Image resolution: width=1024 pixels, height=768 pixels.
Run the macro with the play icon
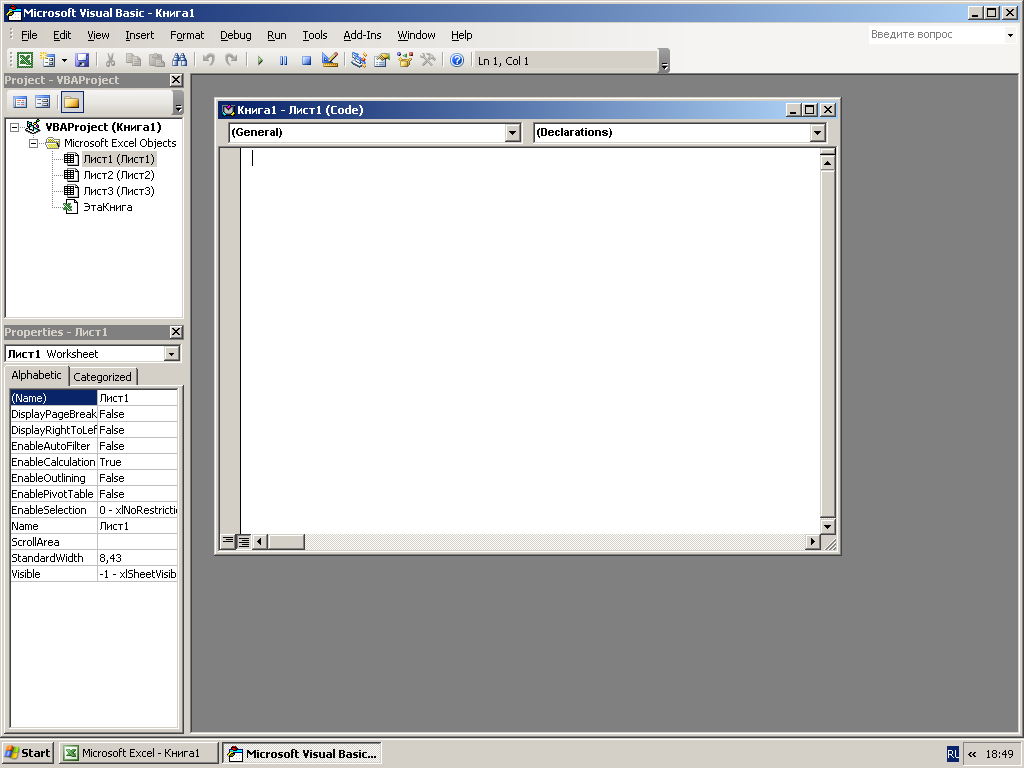(x=260, y=60)
